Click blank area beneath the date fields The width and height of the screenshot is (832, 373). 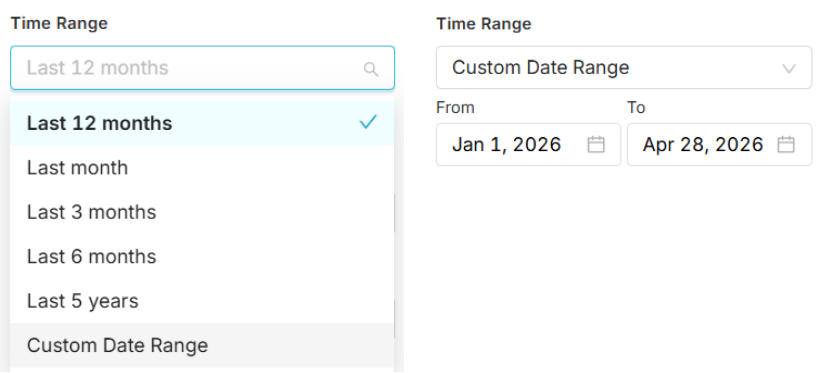[x=624, y=265]
